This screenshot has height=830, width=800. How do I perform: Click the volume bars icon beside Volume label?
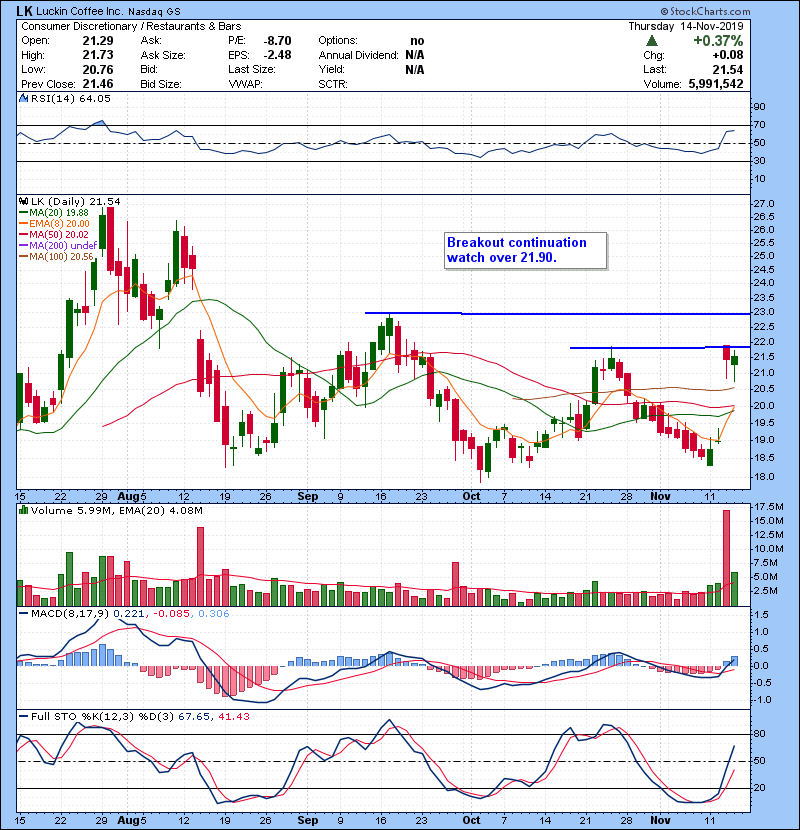[x=23, y=510]
